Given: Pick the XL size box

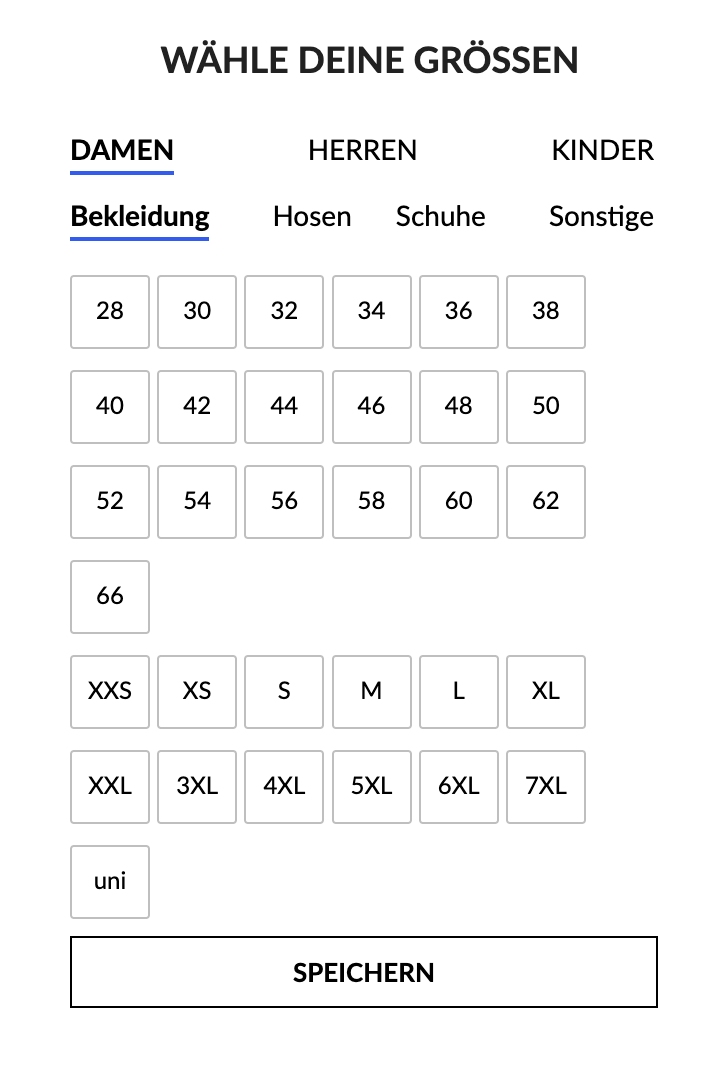Looking at the screenshot, I should point(546,692).
